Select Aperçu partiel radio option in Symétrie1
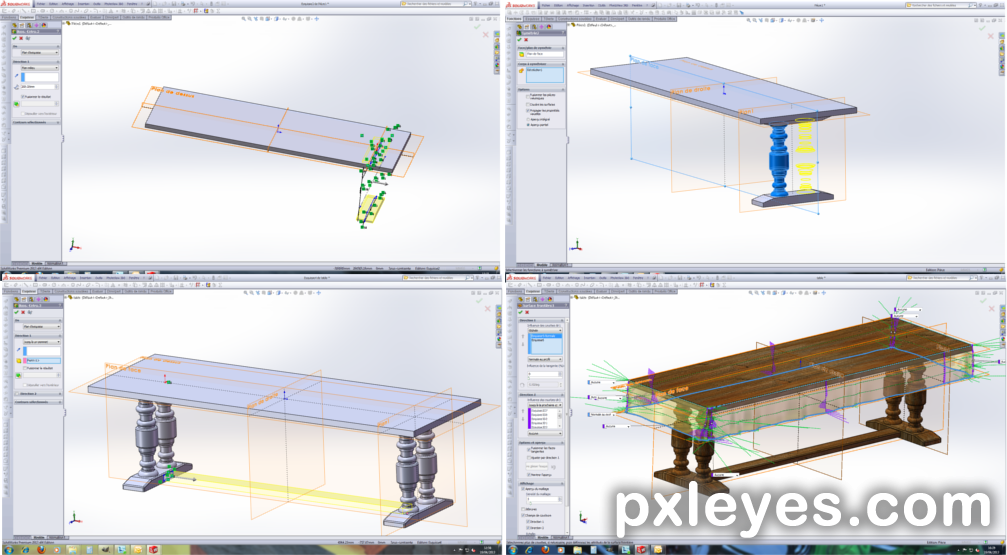The width and height of the screenshot is (1007, 555). [x=528, y=125]
